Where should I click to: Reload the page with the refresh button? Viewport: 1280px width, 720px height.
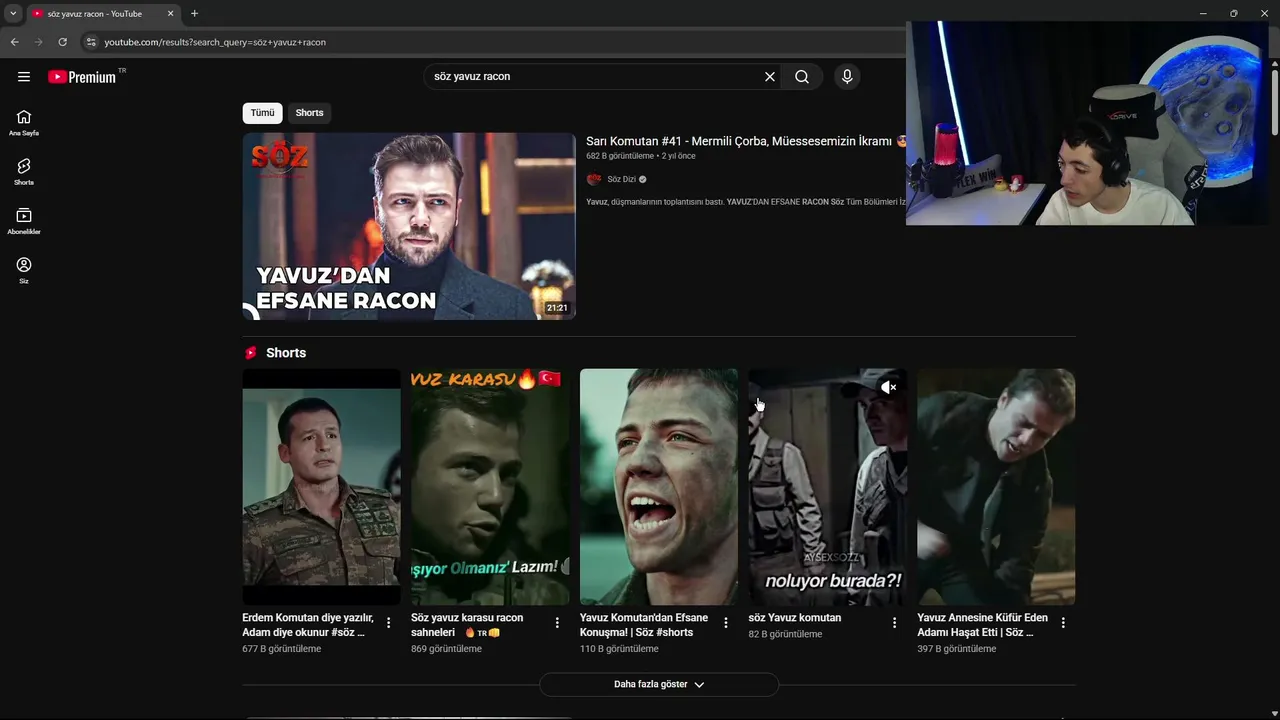62,42
